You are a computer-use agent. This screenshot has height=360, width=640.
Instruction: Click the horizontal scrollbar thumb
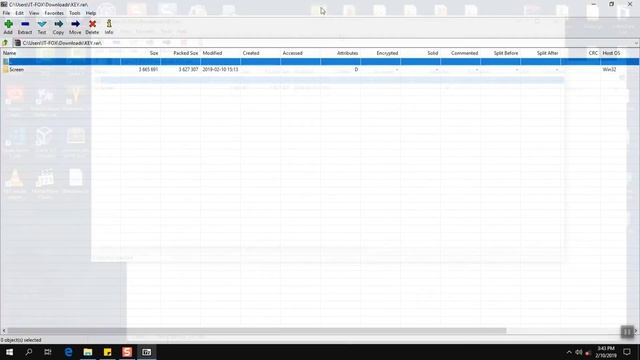[257, 331]
